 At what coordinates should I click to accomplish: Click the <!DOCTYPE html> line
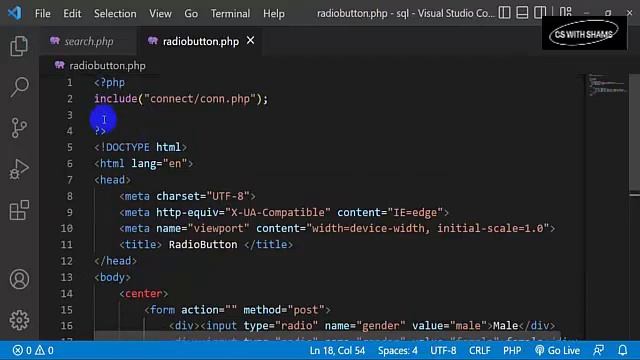point(140,147)
